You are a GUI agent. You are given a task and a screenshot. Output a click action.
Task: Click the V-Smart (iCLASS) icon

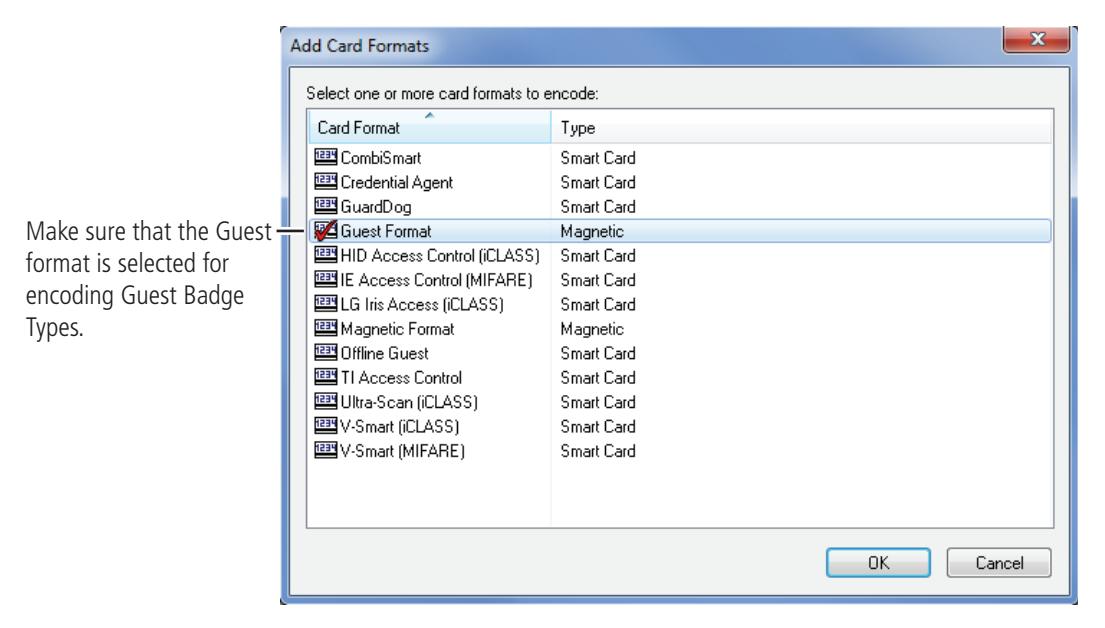(x=325, y=426)
